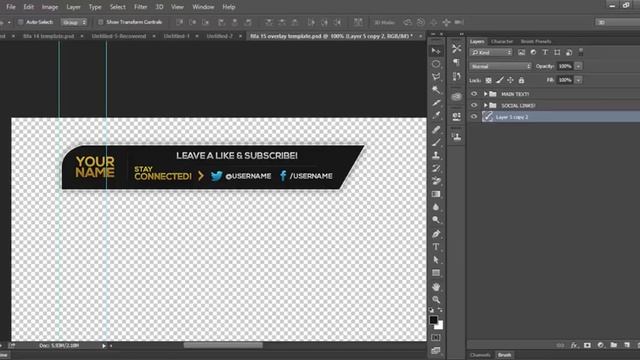Toggle lock transparent pixels
The image size is (640, 360).
[488, 80]
